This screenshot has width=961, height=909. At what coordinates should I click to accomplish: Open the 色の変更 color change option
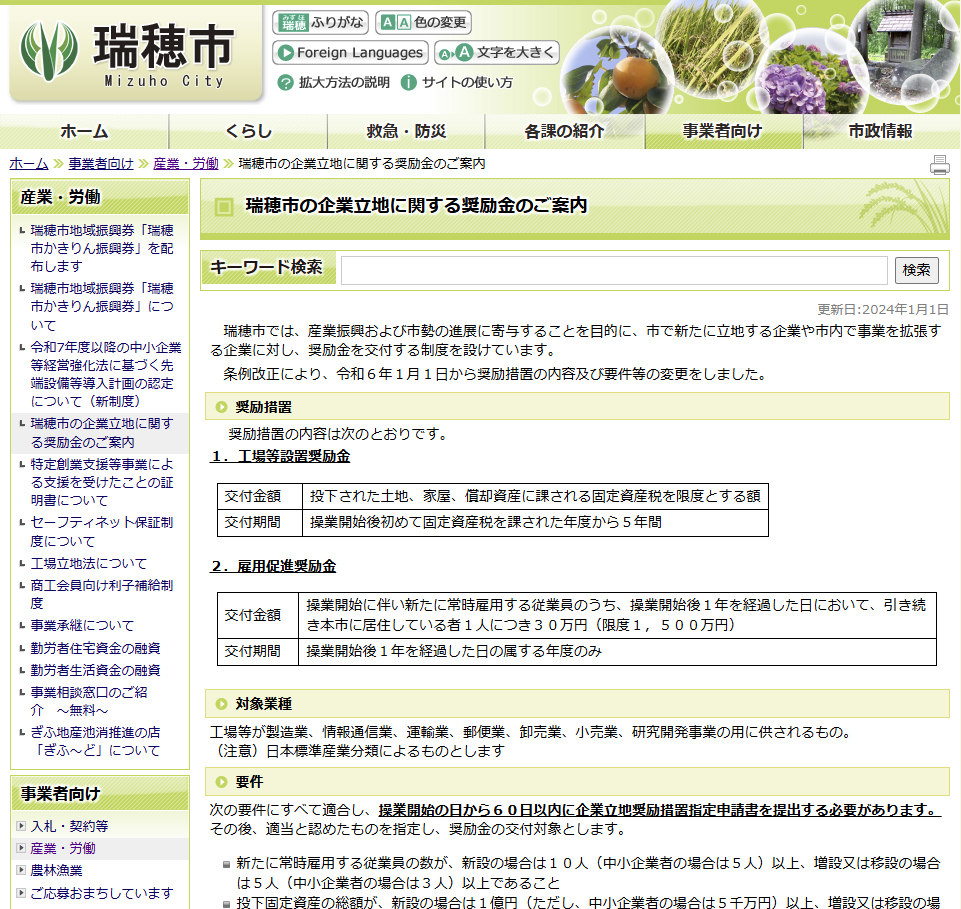[424, 23]
